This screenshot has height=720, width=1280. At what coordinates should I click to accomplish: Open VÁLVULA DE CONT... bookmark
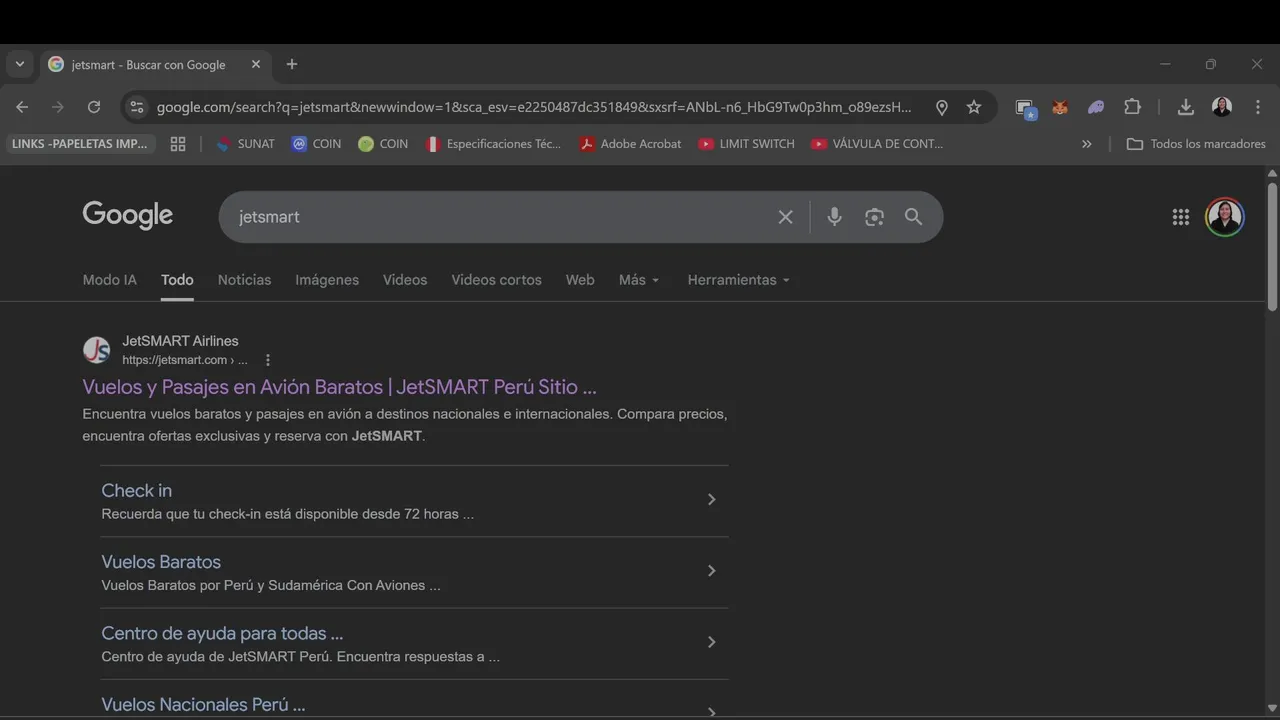point(877,144)
